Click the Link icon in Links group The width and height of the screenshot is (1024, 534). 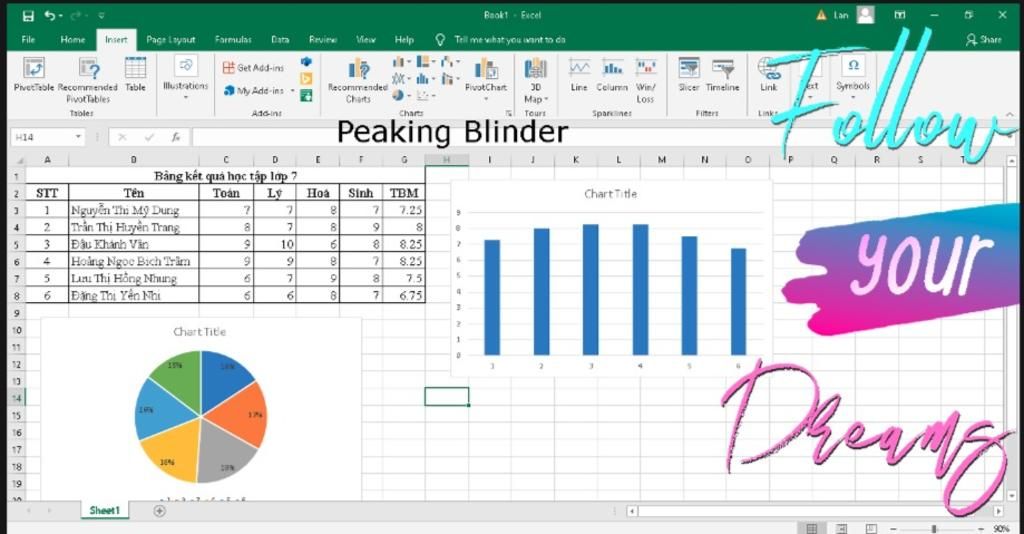tap(769, 69)
